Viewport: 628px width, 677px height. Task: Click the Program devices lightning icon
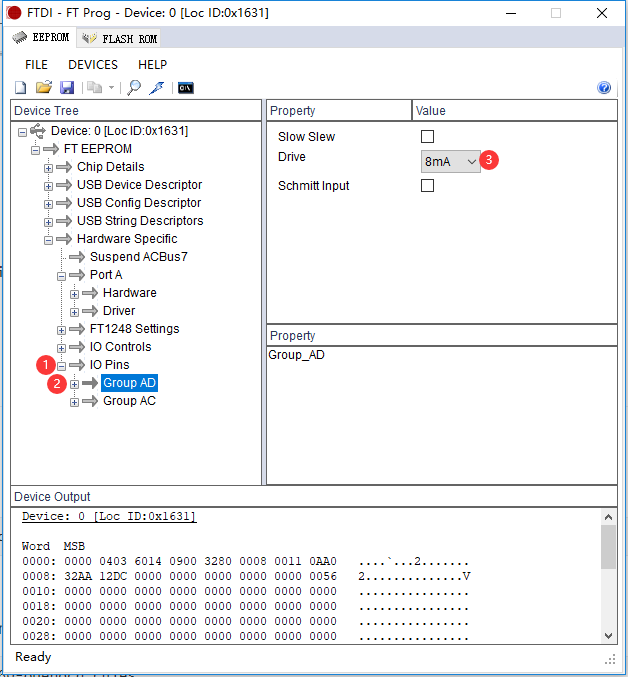tap(157, 88)
